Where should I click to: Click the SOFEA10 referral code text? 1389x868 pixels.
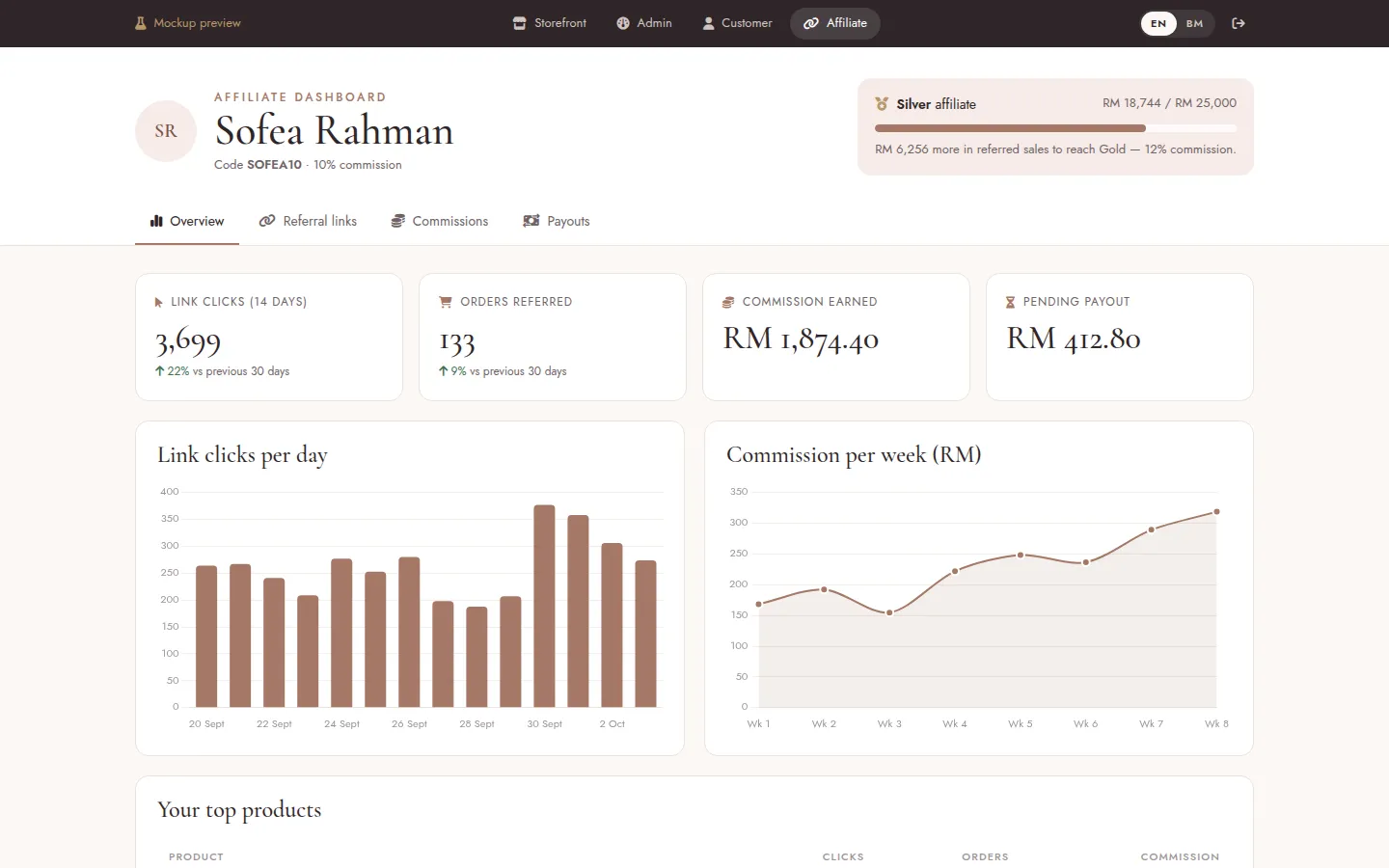tap(274, 165)
